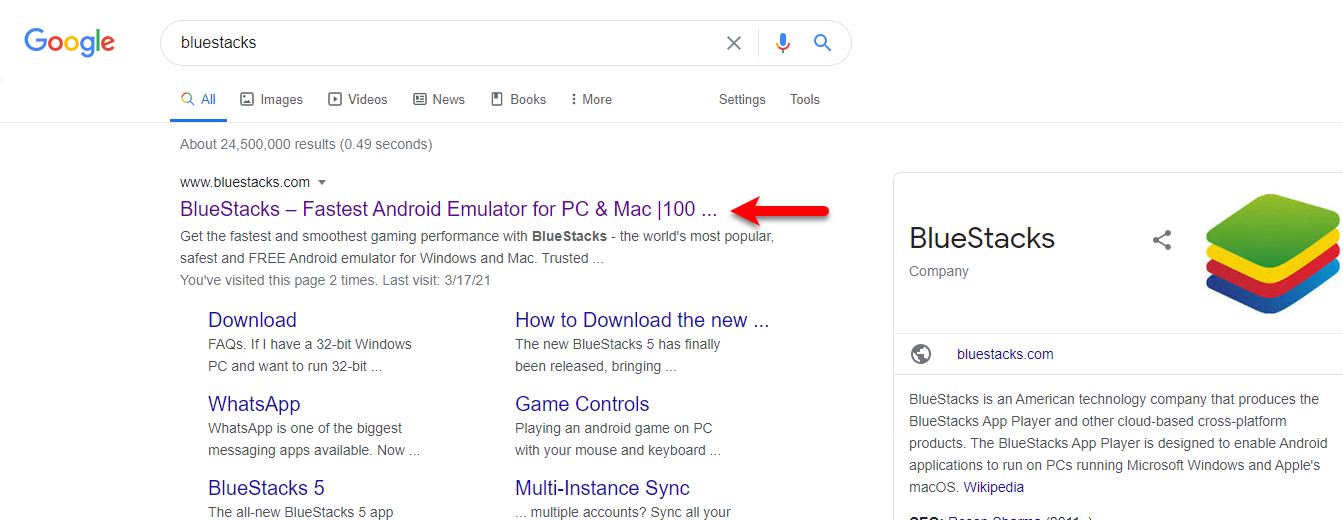Start voice search with microphone icon
1343x520 pixels.
point(783,43)
